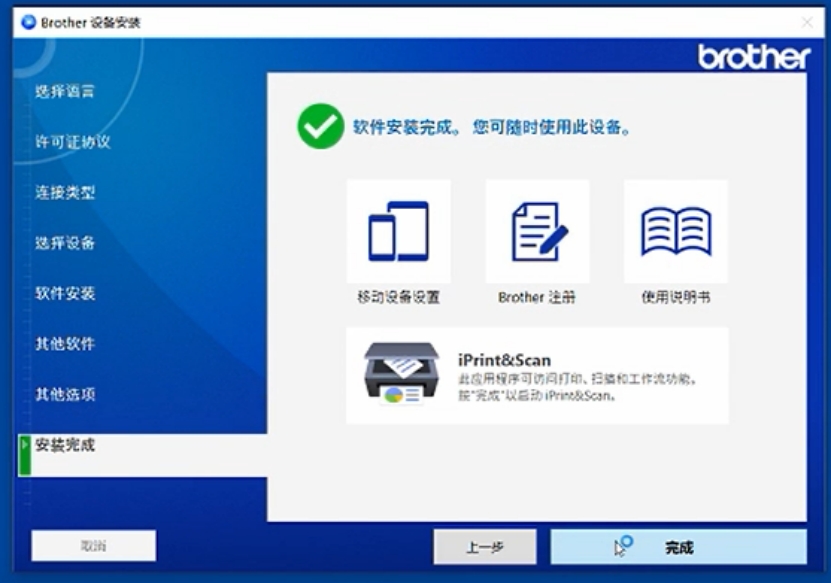
Task: Click the iPrint&Scan scanner icon
Action: point(400,372)
